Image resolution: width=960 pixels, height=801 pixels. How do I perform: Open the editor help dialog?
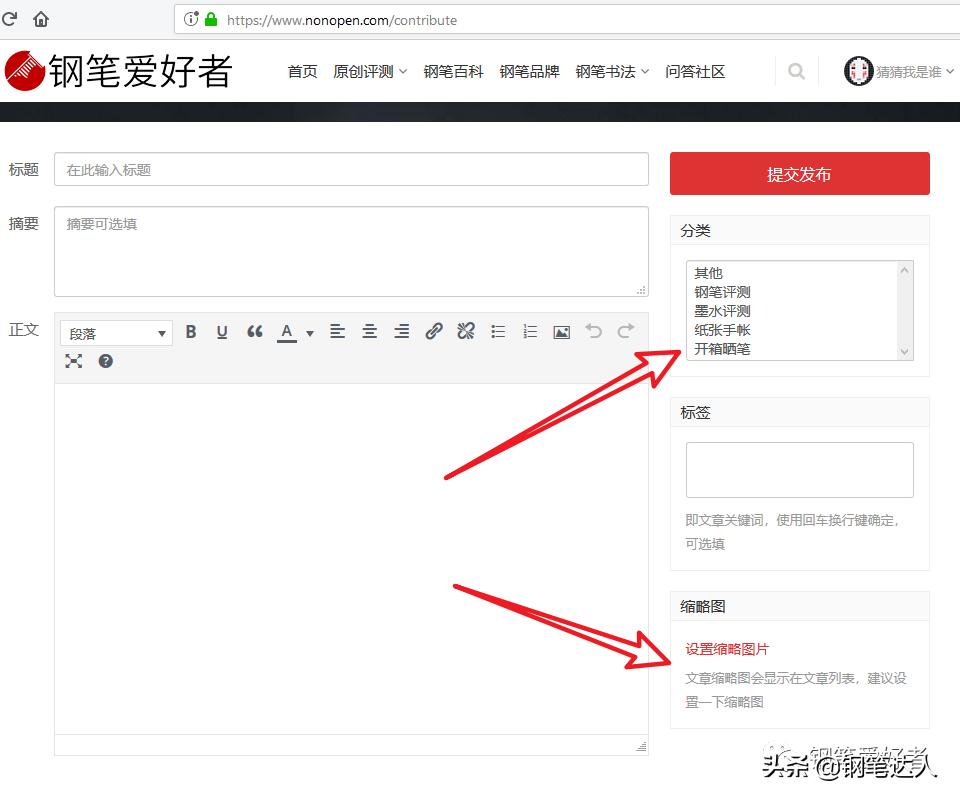pos(105,361)
